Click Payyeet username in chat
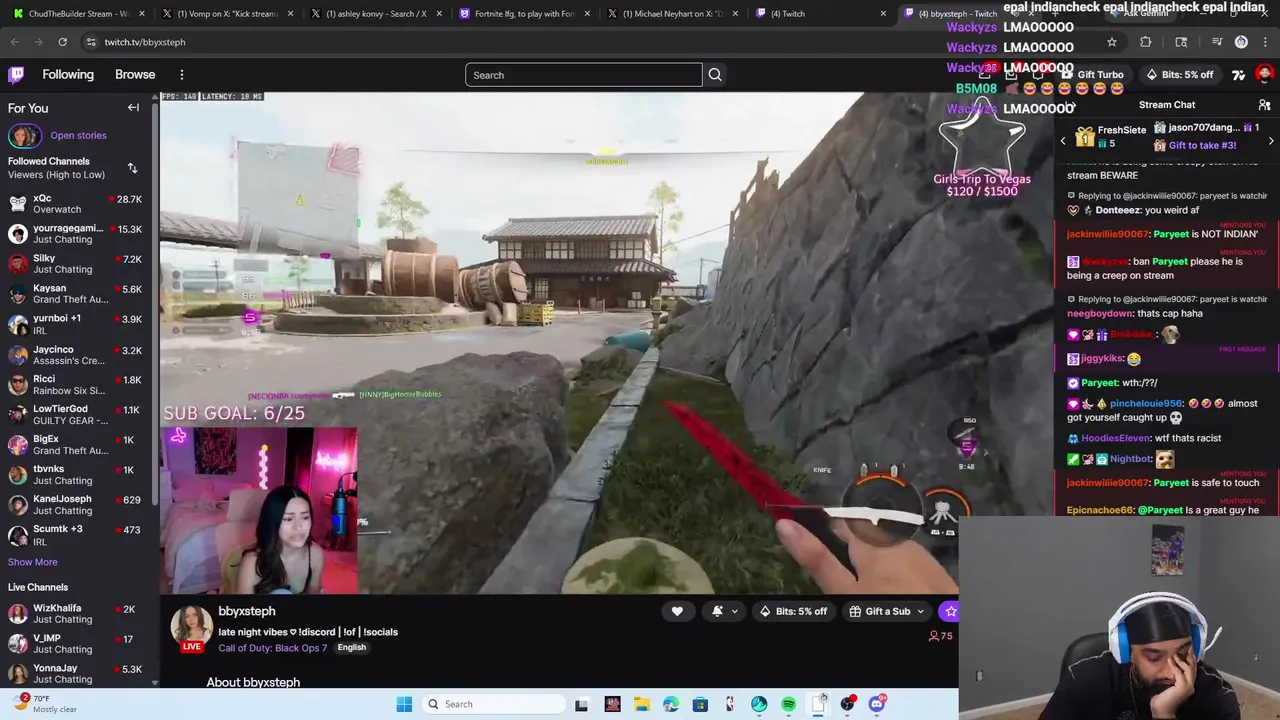This screenshot has width=1280, height=720. coord(1099,383)
